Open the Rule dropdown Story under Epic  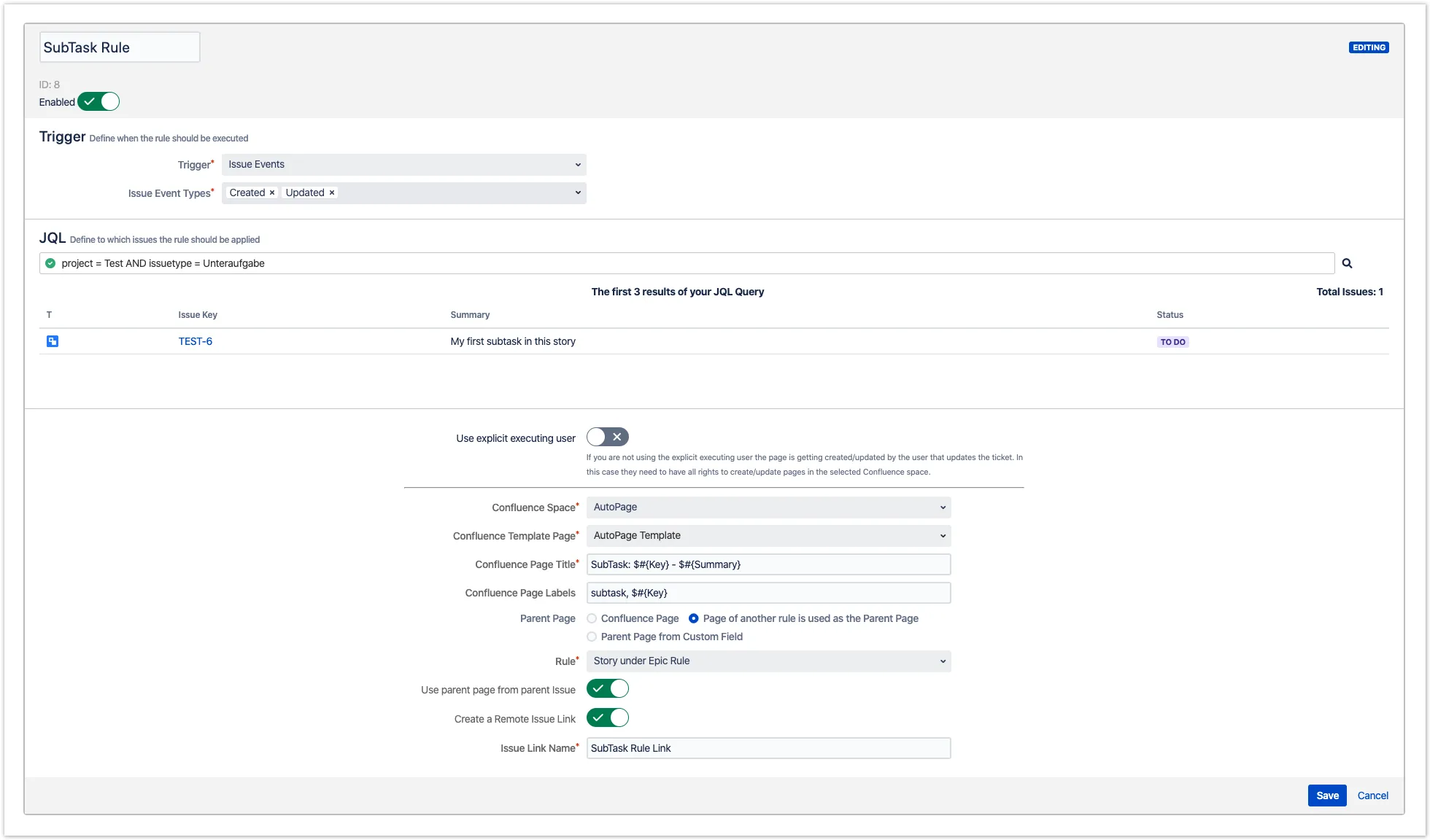pyautogui.click(x=768, y=661)
